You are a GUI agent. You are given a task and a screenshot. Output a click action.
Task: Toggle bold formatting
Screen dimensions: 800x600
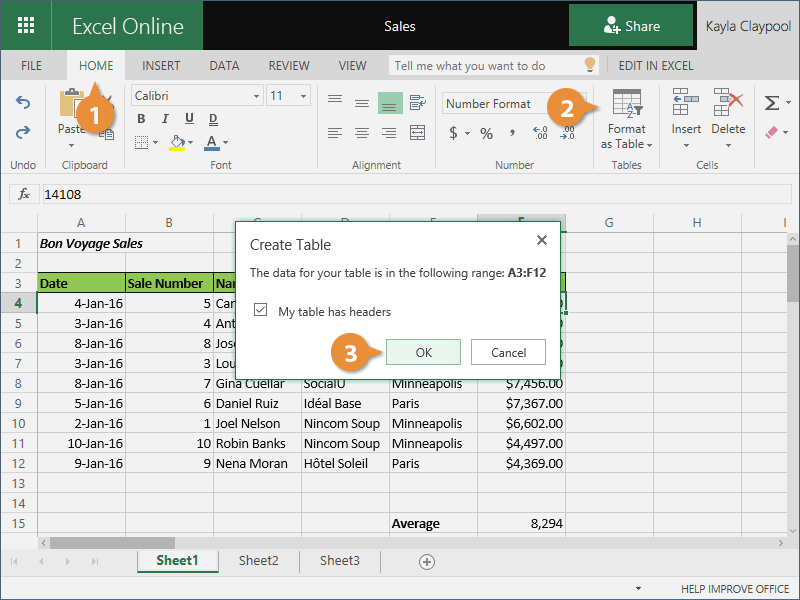click(141, 119)
